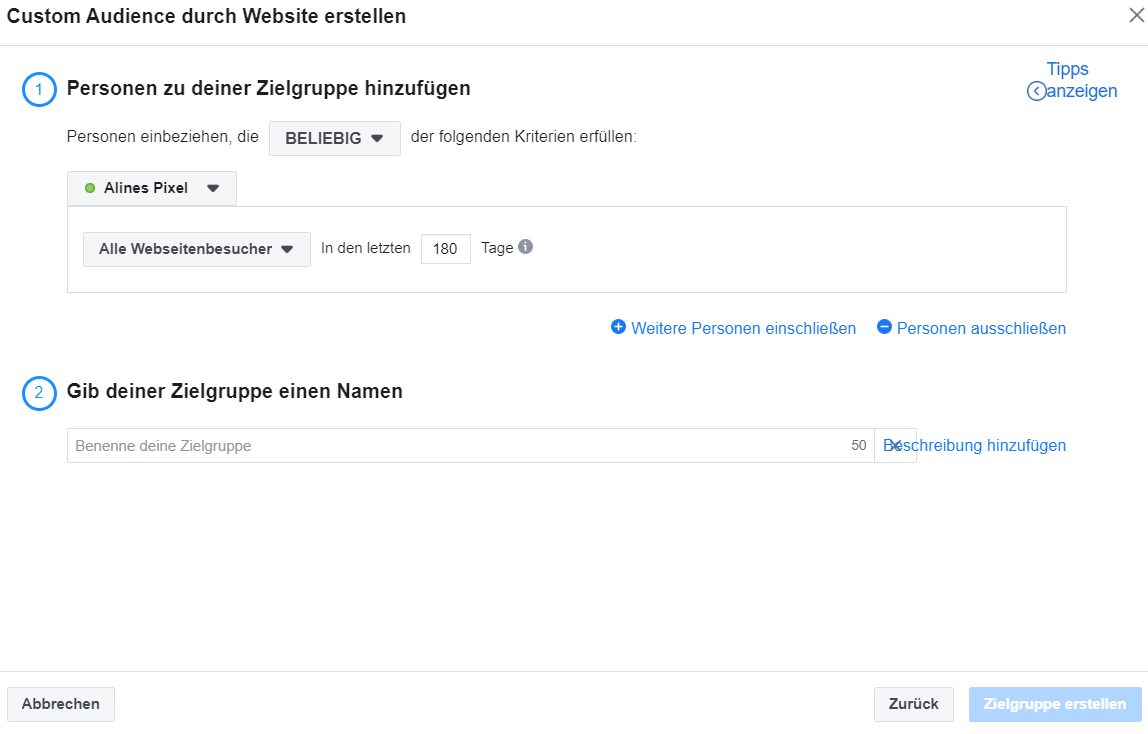Click the plus icon for including more people
The image size is (1148, 734).
(x=618, y=327)
